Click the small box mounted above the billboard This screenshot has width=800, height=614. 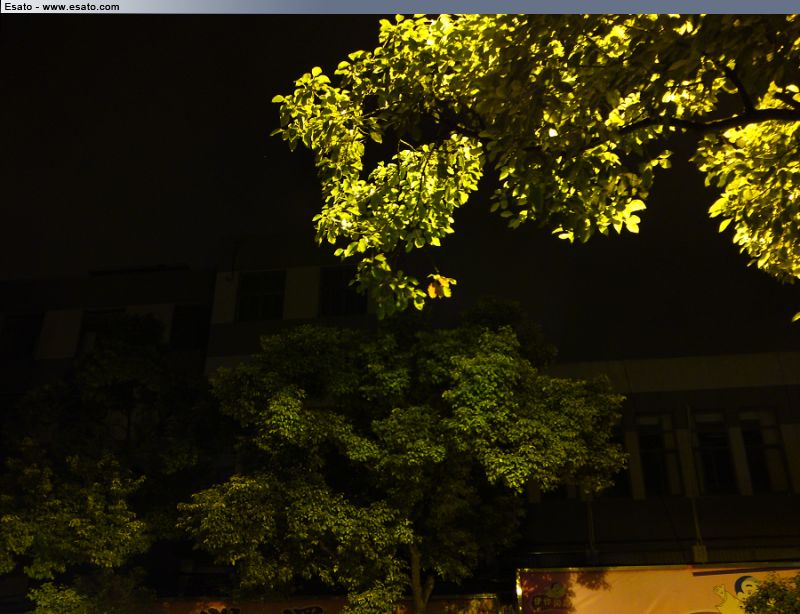click(700, 553)
